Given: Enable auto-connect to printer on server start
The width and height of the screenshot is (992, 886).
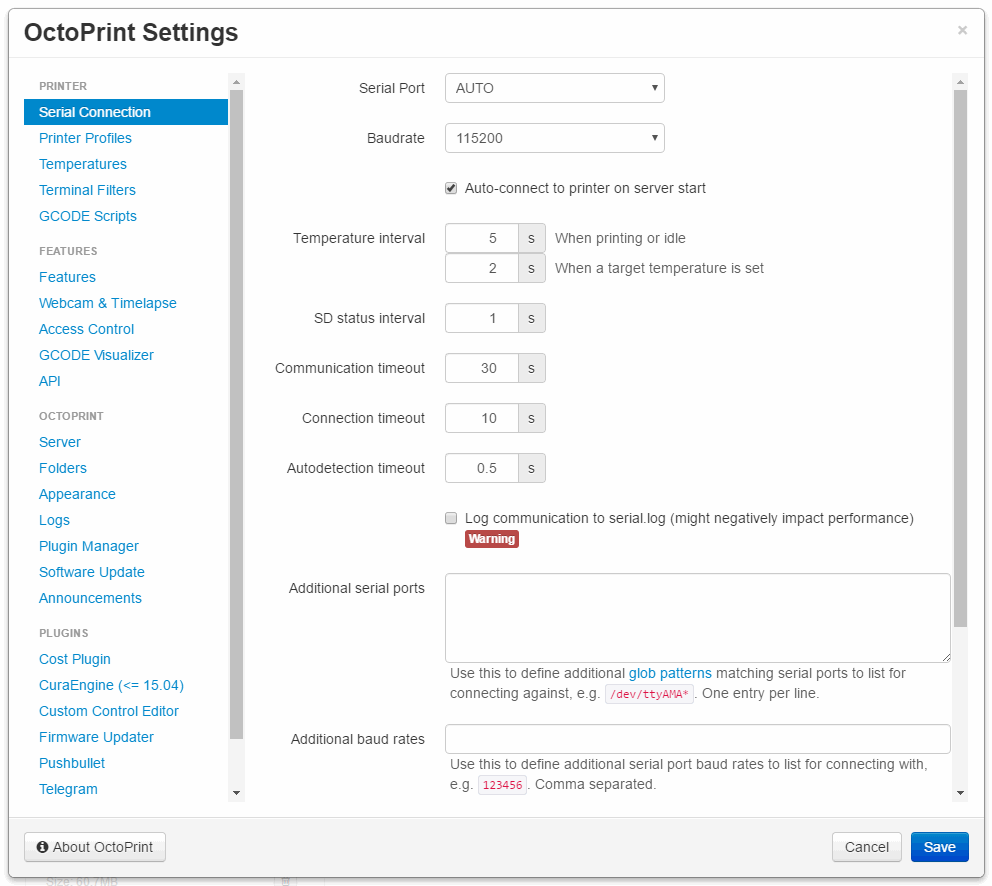Looking at the screenshot, I should click(x=451, y=188).
